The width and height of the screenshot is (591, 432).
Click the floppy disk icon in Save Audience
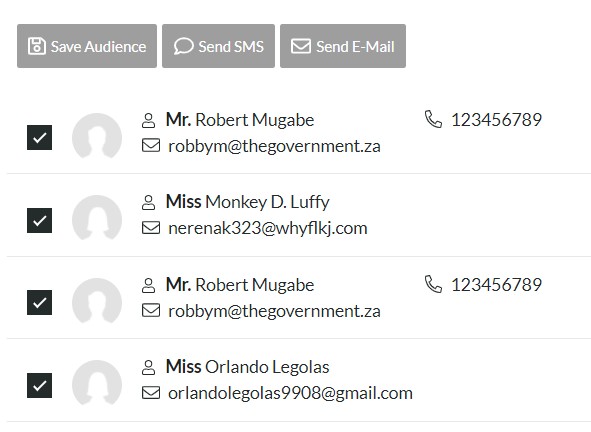(37, 46)
